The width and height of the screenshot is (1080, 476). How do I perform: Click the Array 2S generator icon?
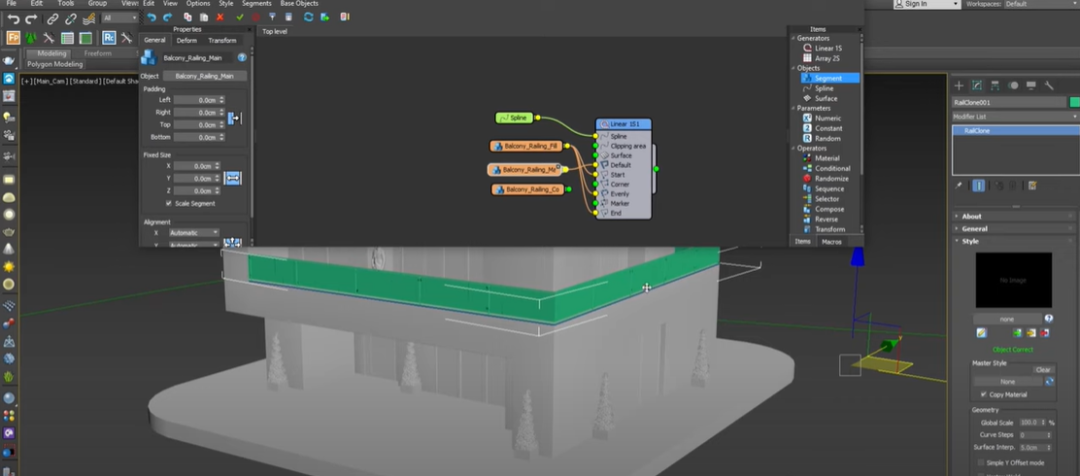(807, 58)
